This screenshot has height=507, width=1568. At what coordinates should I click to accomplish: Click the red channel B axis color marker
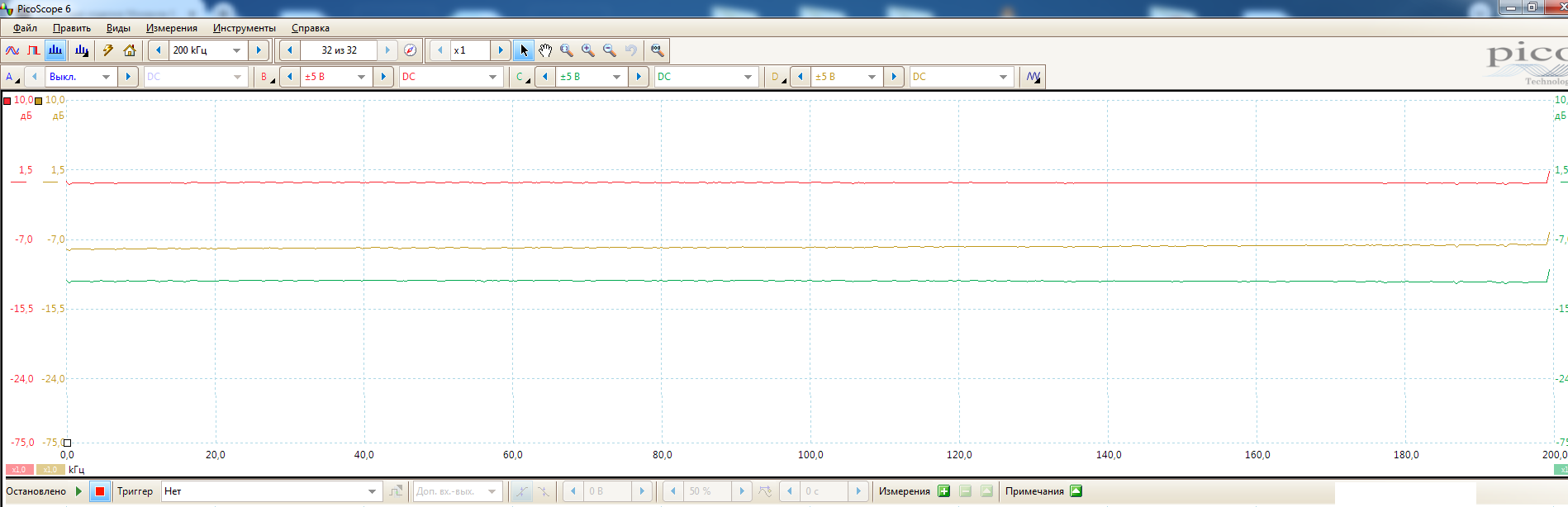(x=7, y=101)
